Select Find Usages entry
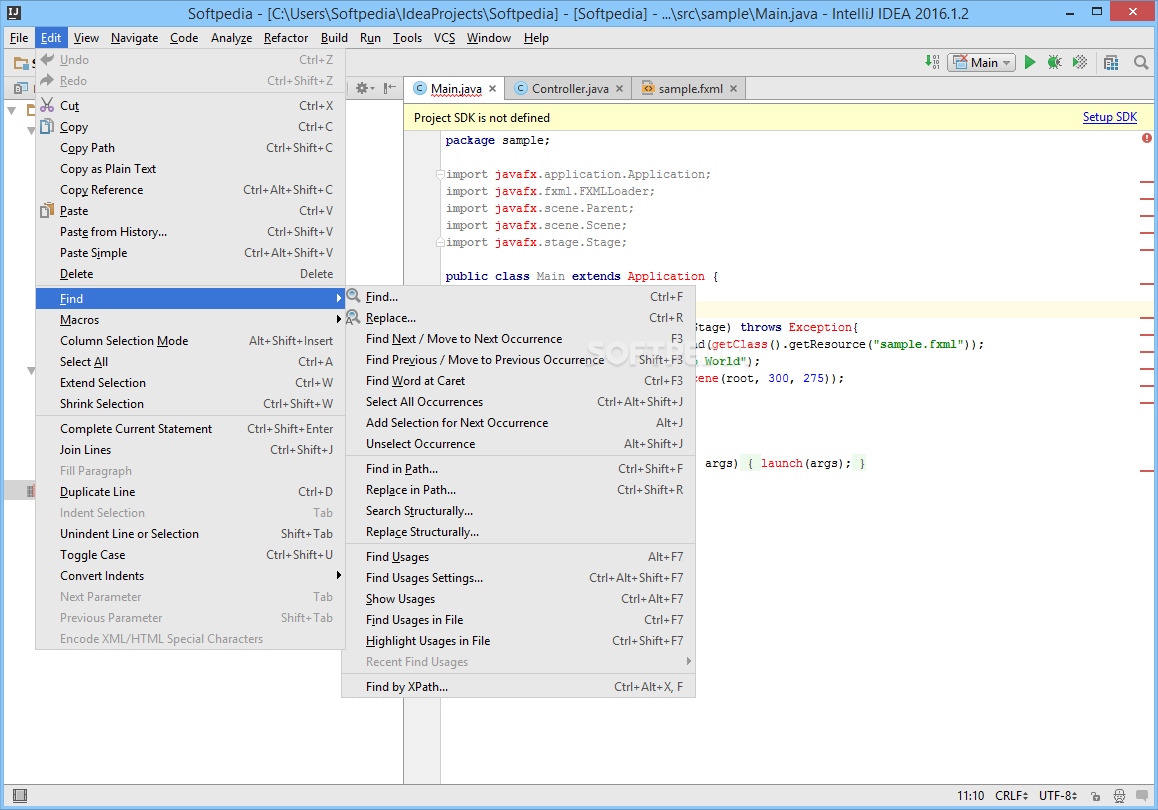Image resolution: width=1158 pixels, height=810 pixels. (x=518, y=557)
